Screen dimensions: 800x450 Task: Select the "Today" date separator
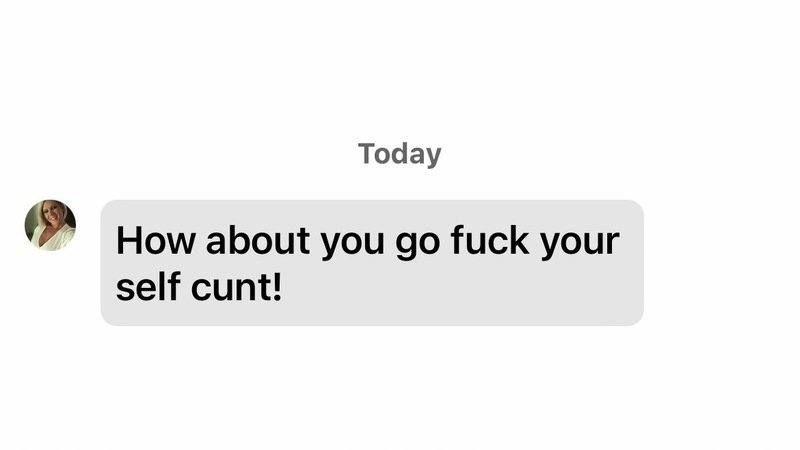coord(399,154)
